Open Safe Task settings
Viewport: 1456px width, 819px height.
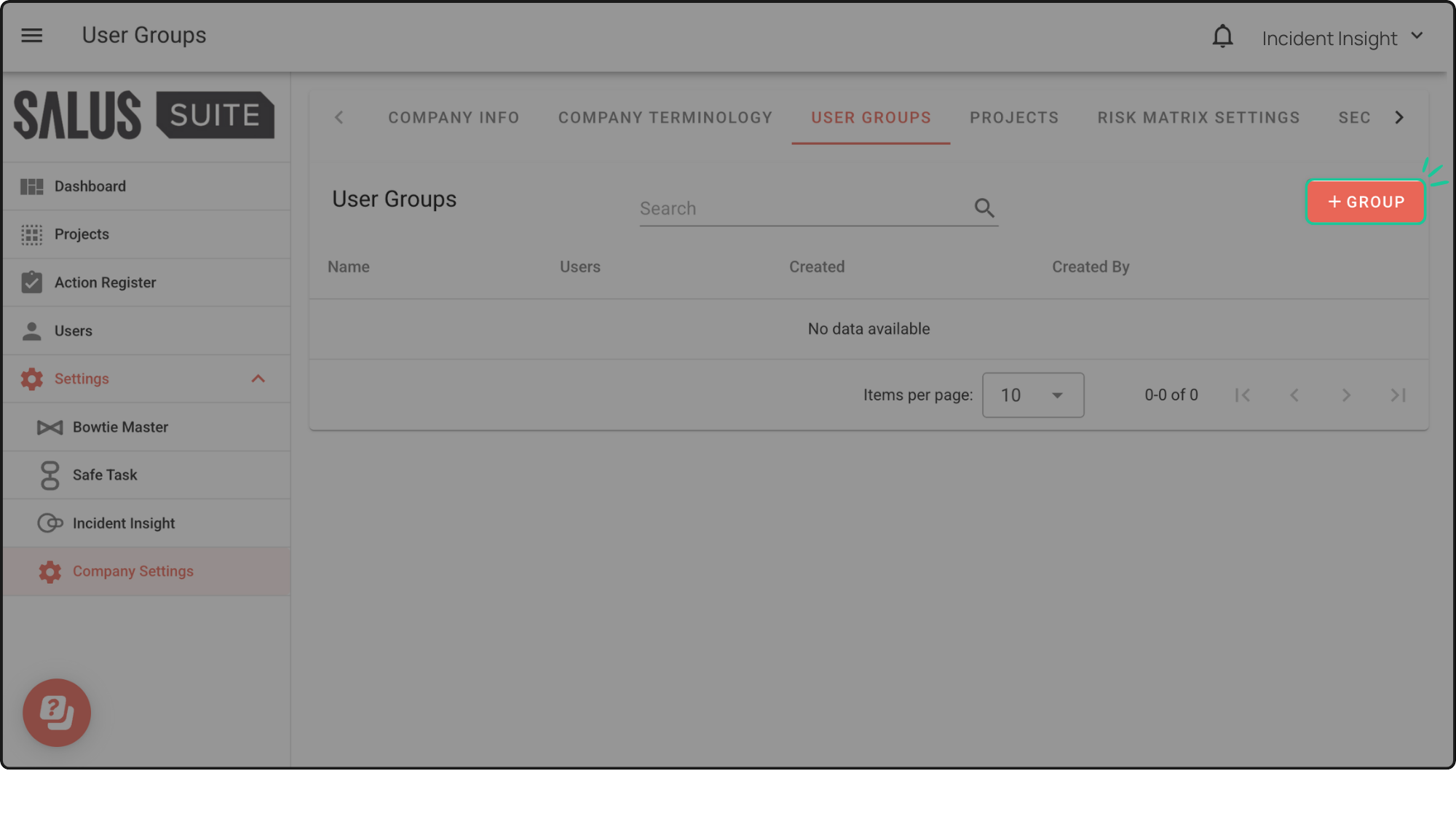105,475
